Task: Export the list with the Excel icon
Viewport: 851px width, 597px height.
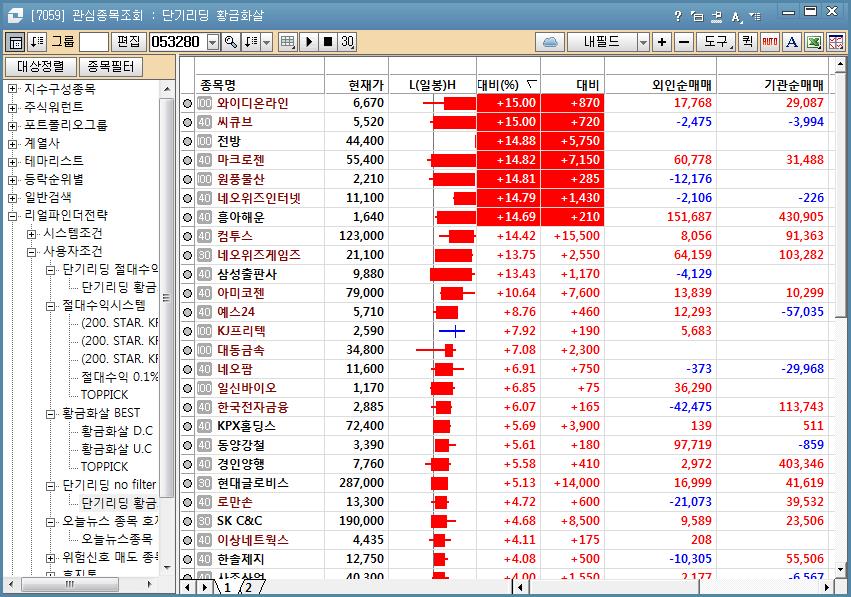Action: (x=814, y=42)
